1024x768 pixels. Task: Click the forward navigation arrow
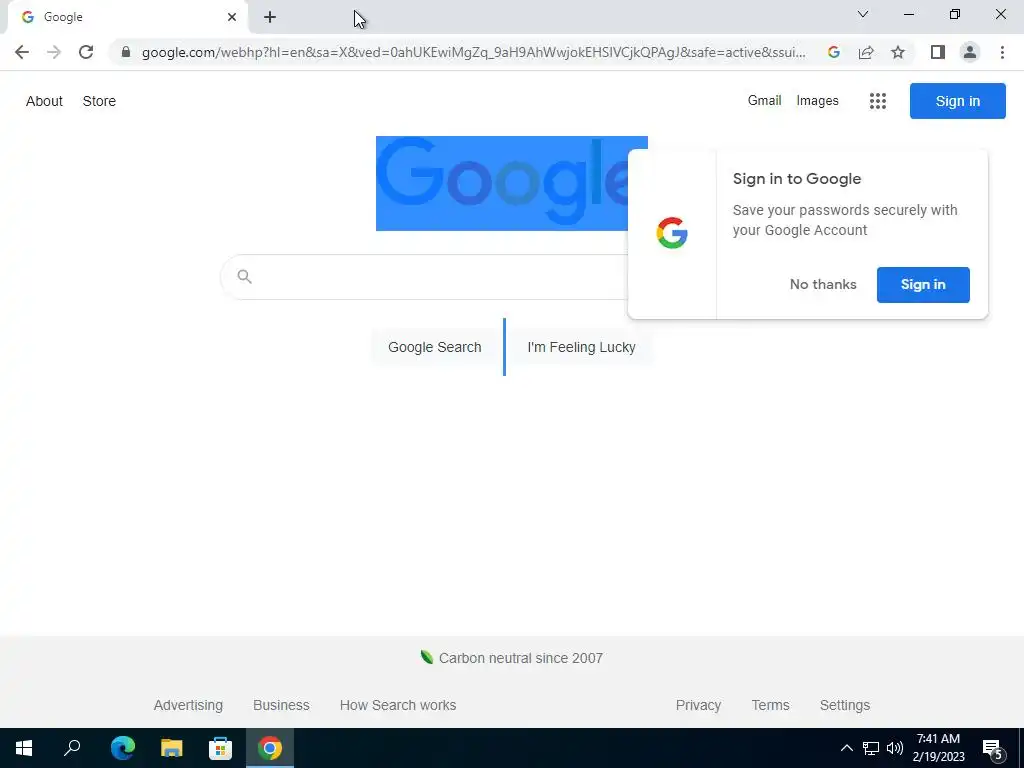click(x=54, y=52)
